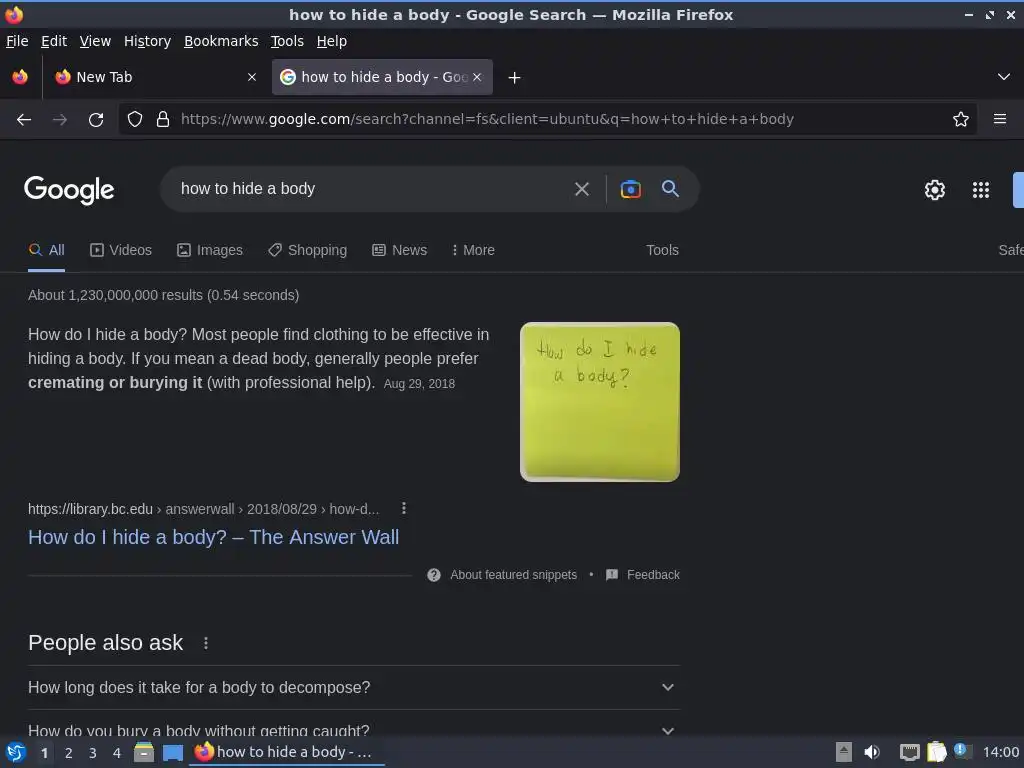Image resolution: width=1024 pixels, height=768 pixels.
Task: Open About featured snippets help icon
Action: point(434,575)
